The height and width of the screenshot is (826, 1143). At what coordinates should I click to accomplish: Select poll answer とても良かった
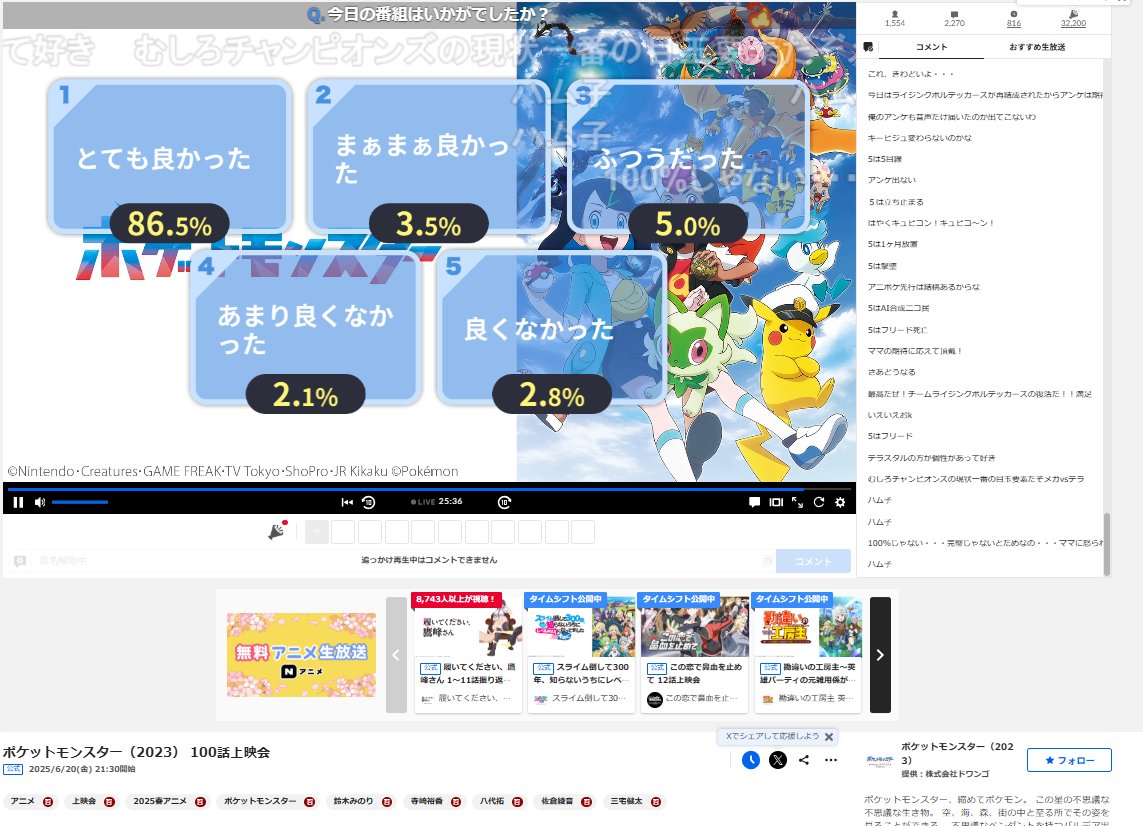point(170,157)
